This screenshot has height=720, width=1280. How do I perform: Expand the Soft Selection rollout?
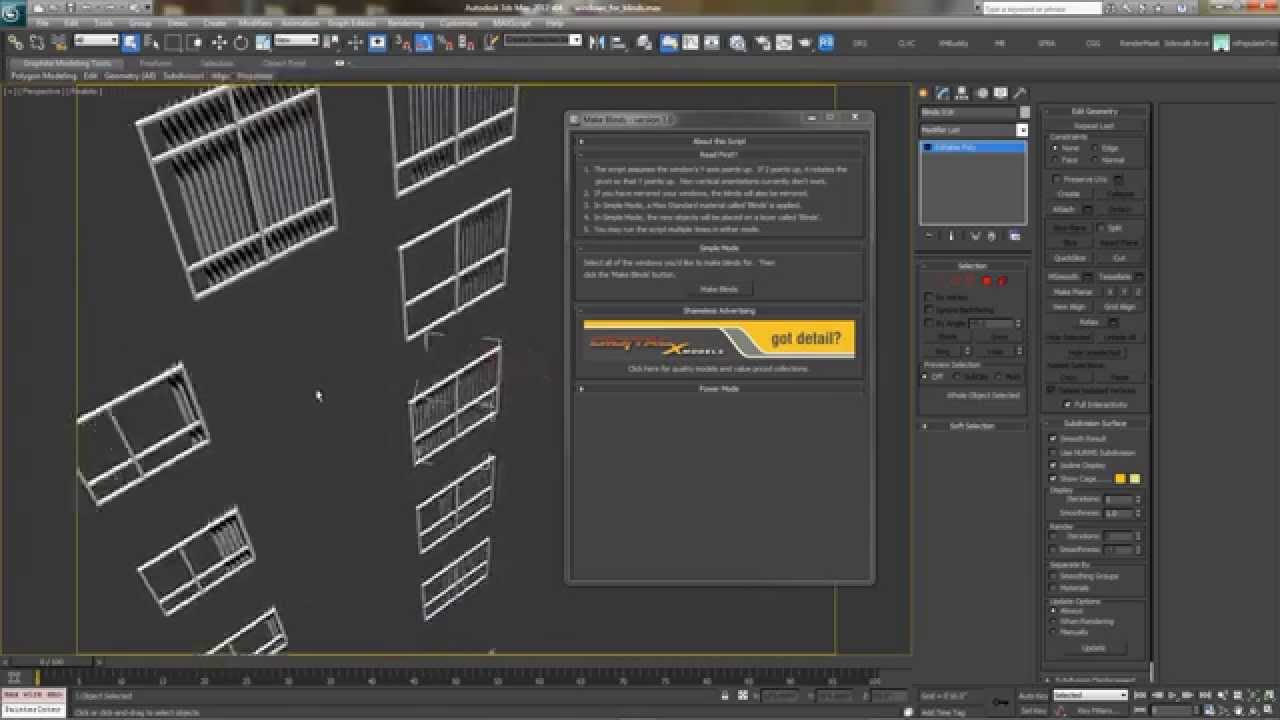[972, 425]
